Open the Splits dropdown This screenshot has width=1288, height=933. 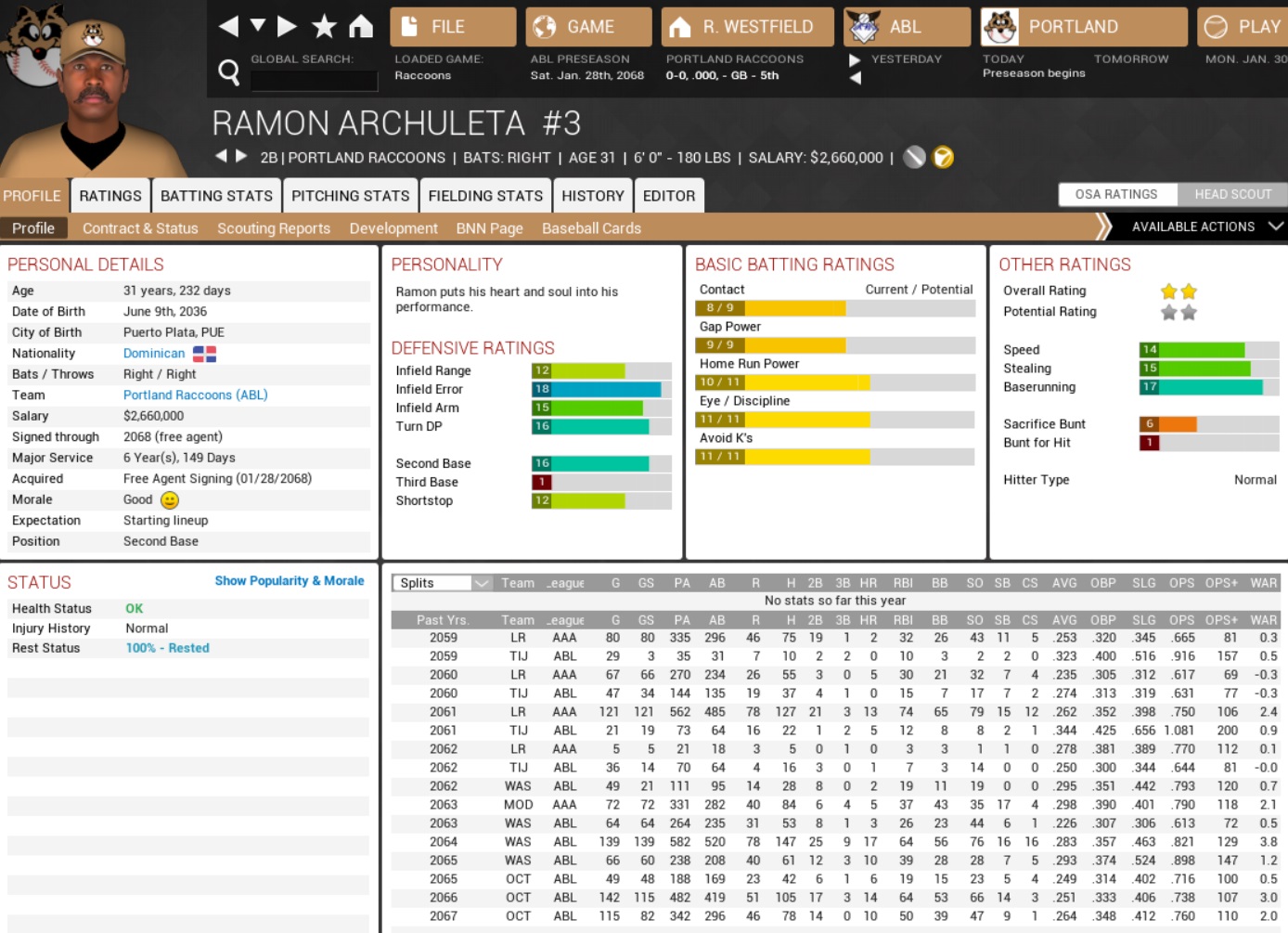(x=442, y=583)
